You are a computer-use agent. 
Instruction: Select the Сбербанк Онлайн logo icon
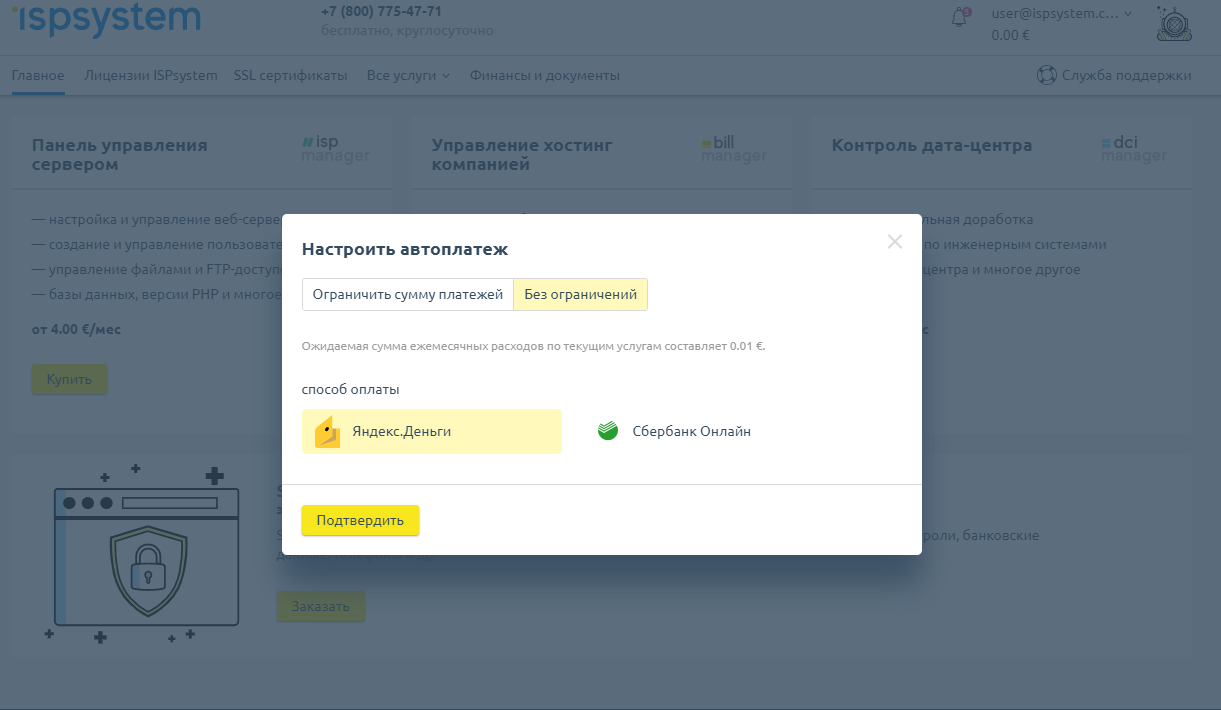(x=608, y=431)
